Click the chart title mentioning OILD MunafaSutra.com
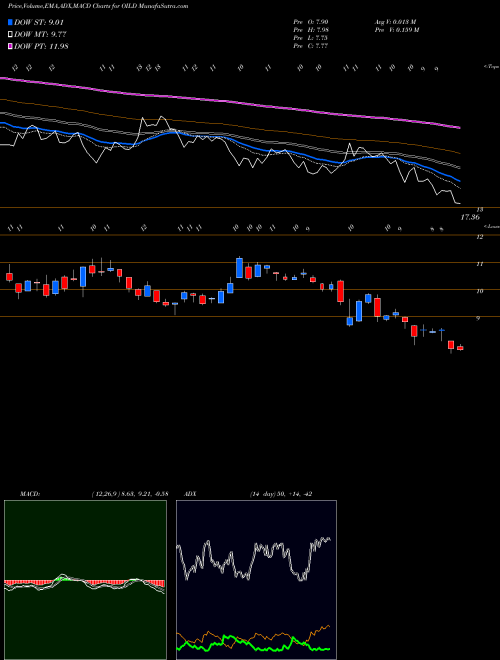The height and width of the screenshot is (660, 500). click(98, 6)
